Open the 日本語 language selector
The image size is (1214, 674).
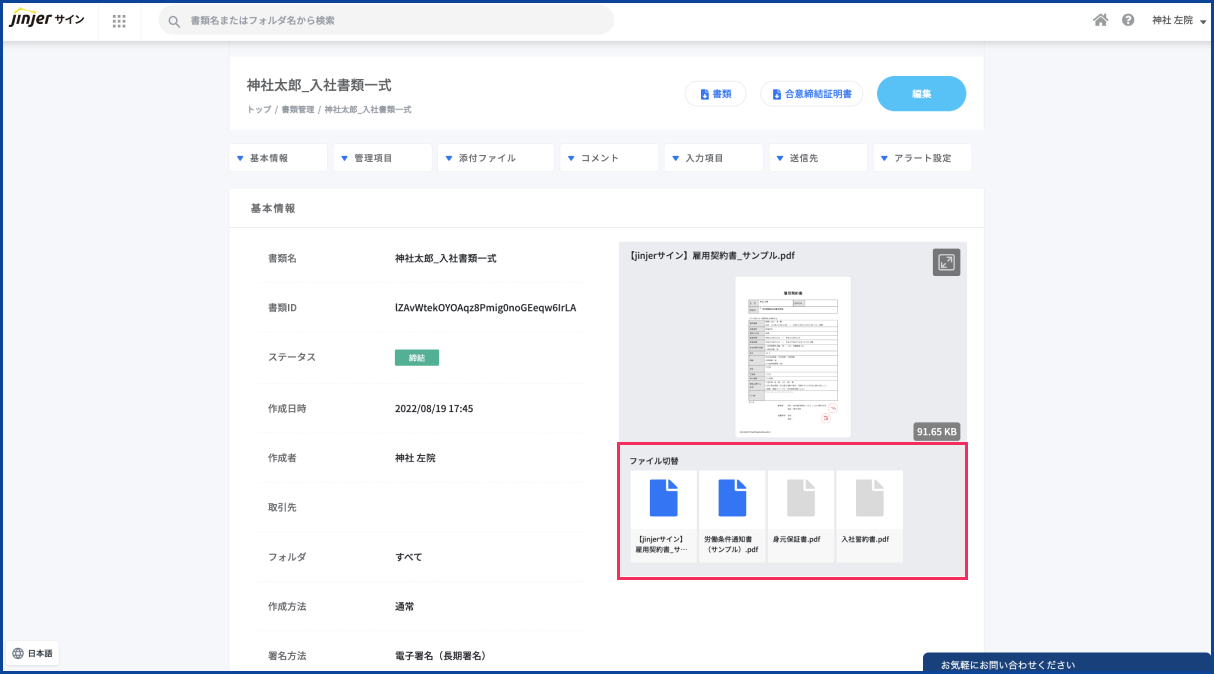pos(33,653)
